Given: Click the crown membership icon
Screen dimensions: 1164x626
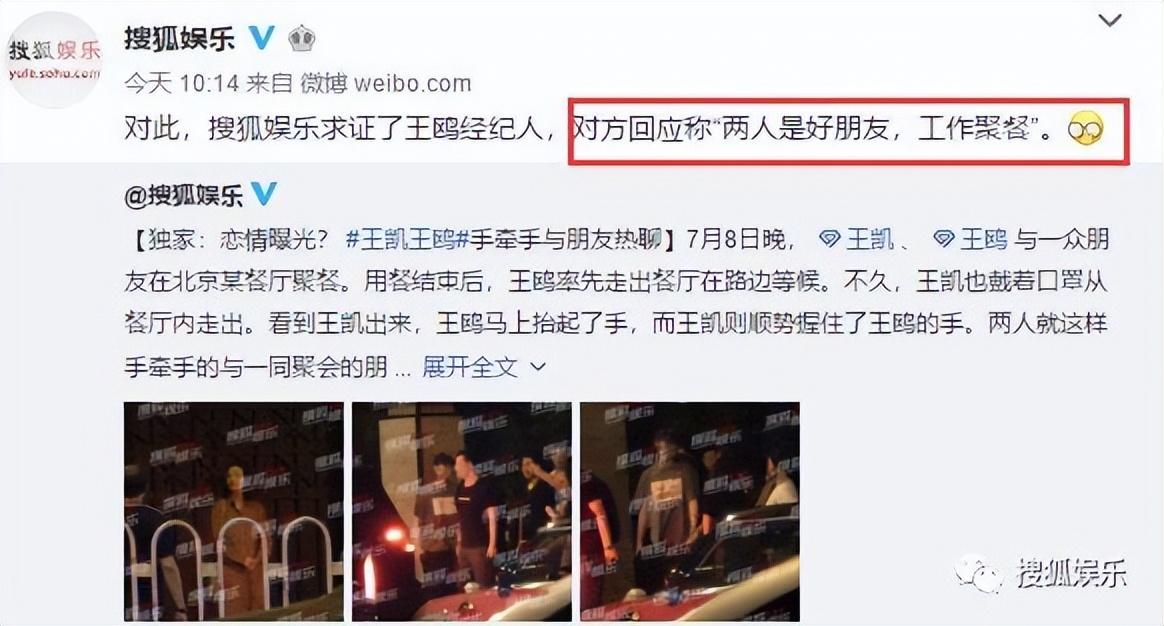Looking at the screenshot, I should (x=301, y=37).
